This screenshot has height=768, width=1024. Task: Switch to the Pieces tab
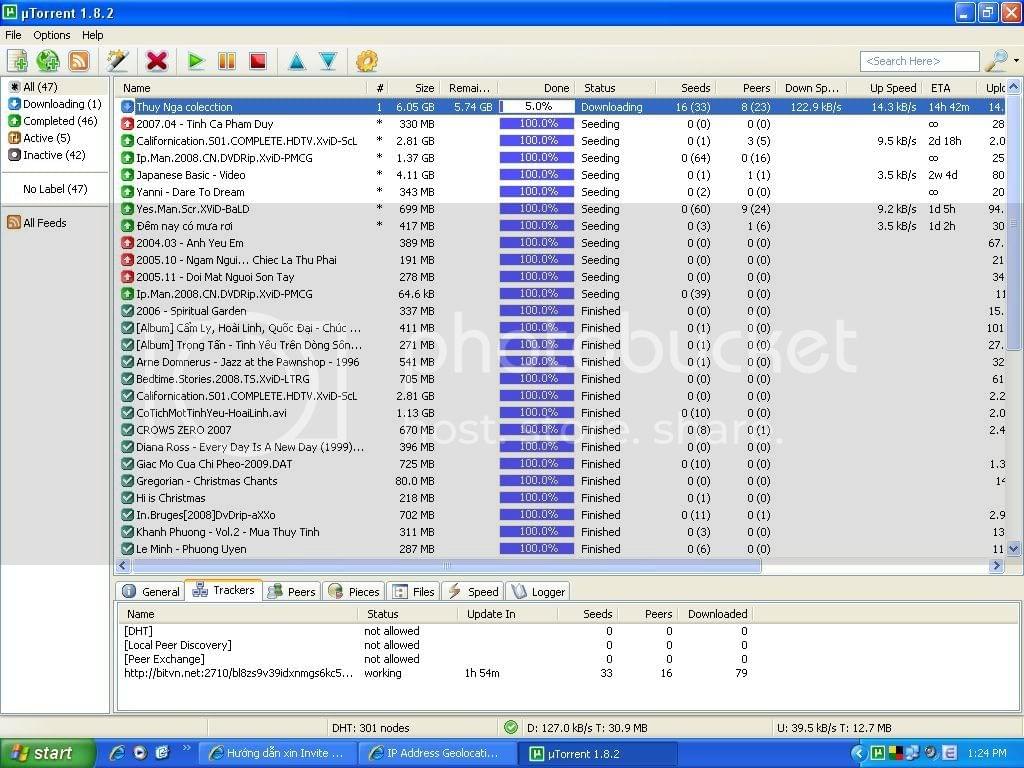[354, 591]
